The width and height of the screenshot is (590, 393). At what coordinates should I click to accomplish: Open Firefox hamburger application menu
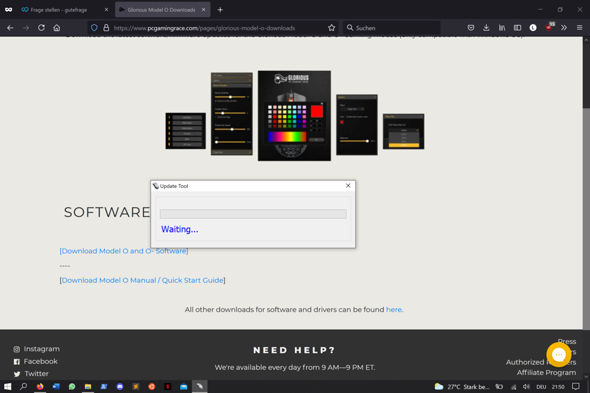pos(579,28)
